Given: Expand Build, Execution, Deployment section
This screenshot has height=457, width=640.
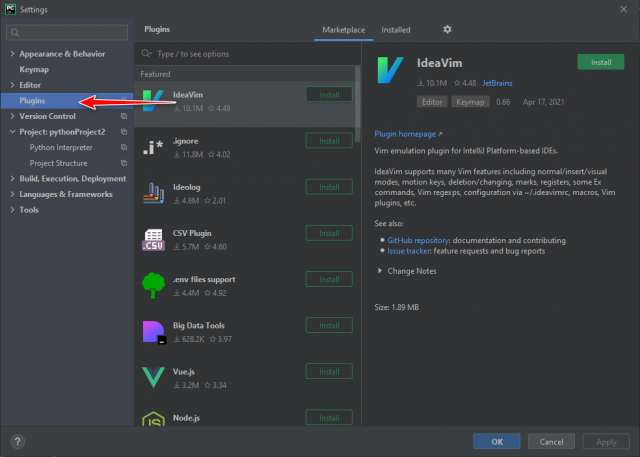Looking at the screenshot, I should pos(12,179).
